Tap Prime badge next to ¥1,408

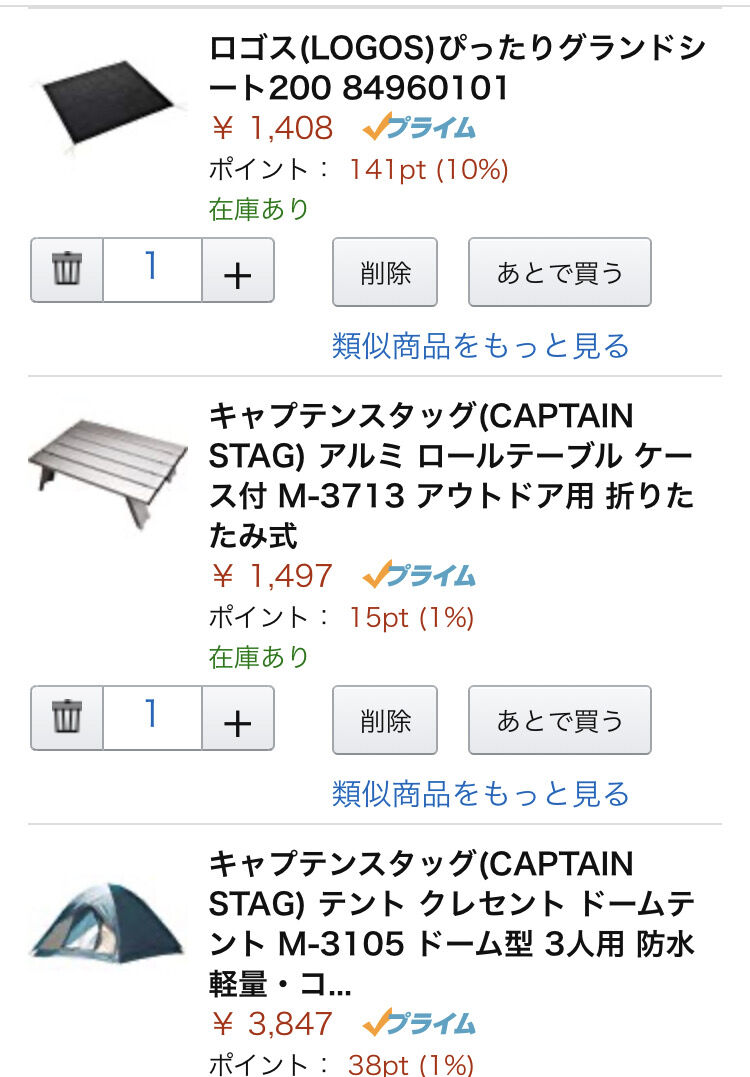click(x=419, y=128)
